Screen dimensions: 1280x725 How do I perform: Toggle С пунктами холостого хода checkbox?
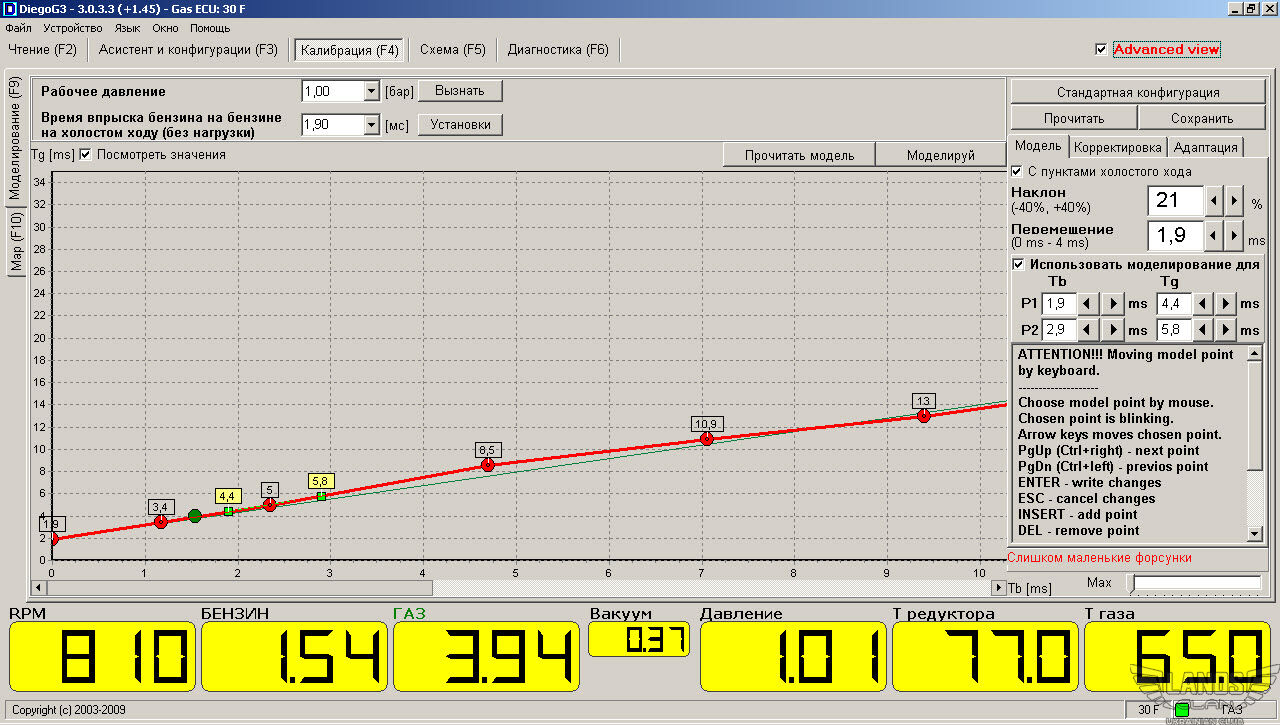click(x=1017, y=171)
